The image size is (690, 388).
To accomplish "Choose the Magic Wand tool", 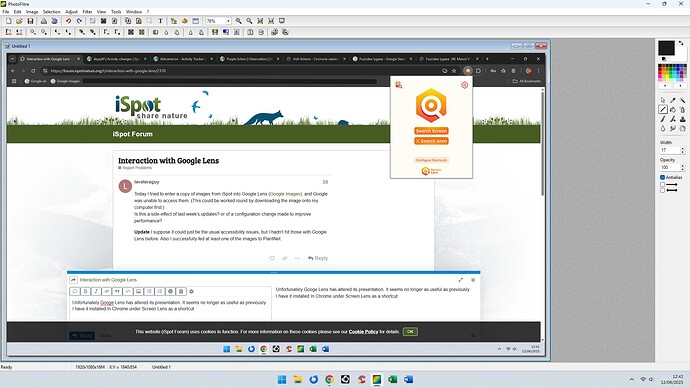I will click(x=682, y=100).
